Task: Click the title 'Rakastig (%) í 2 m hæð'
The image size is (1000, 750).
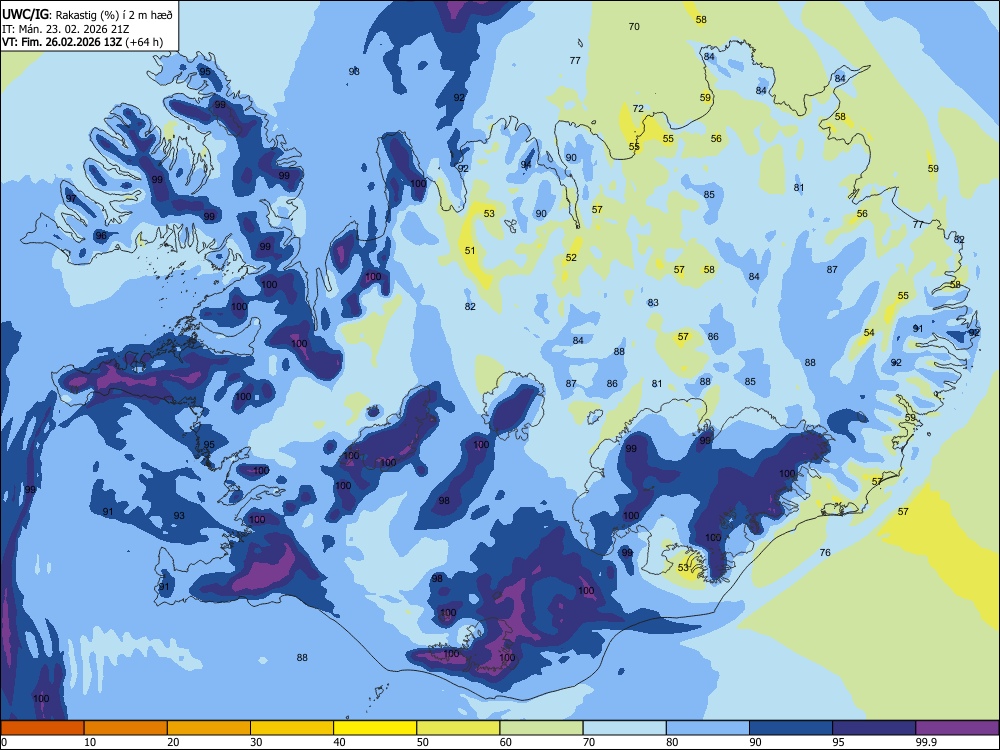Action: pos(114,15)
